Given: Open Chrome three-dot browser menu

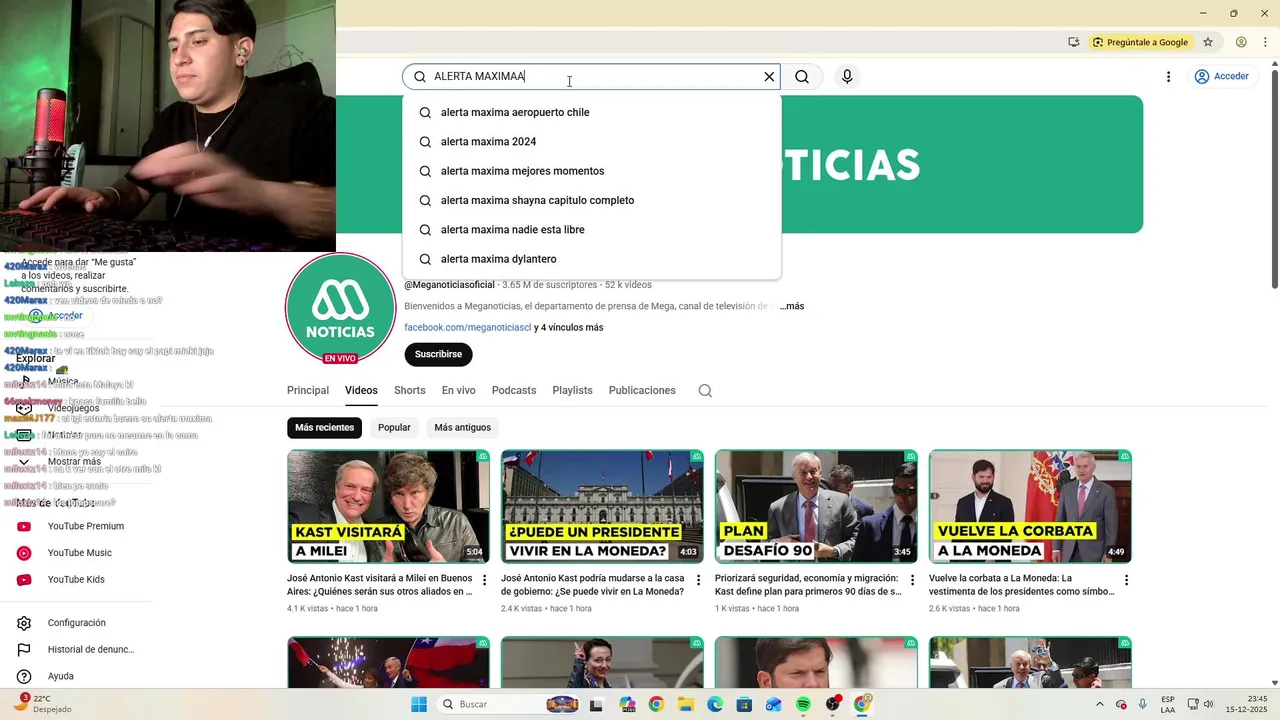Looking at the screenshot, I should (x=1267, y=42).
